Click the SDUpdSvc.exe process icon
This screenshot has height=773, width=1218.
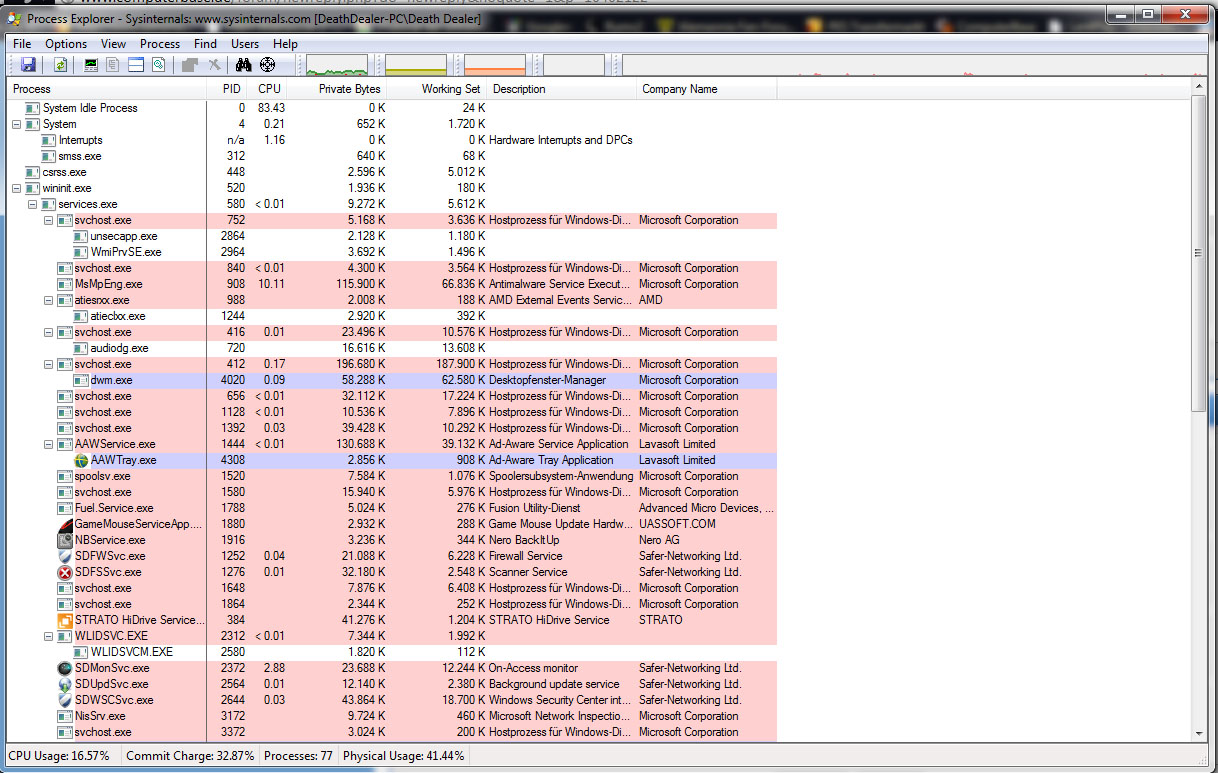(x=66, y=684)
